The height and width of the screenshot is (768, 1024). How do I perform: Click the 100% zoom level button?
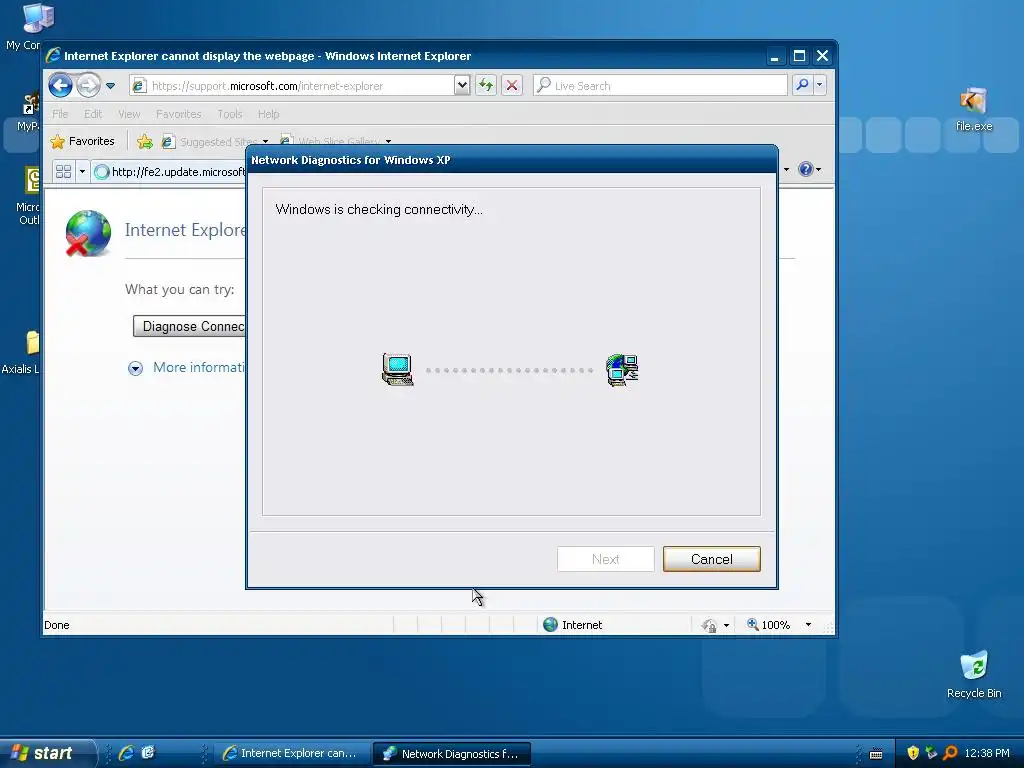click(769, 625)
